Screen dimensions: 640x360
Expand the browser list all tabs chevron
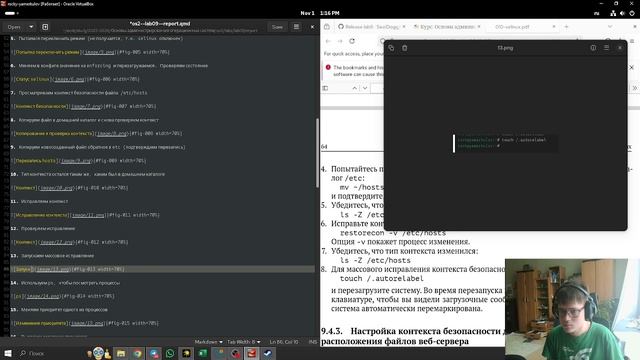pos(610,27)
